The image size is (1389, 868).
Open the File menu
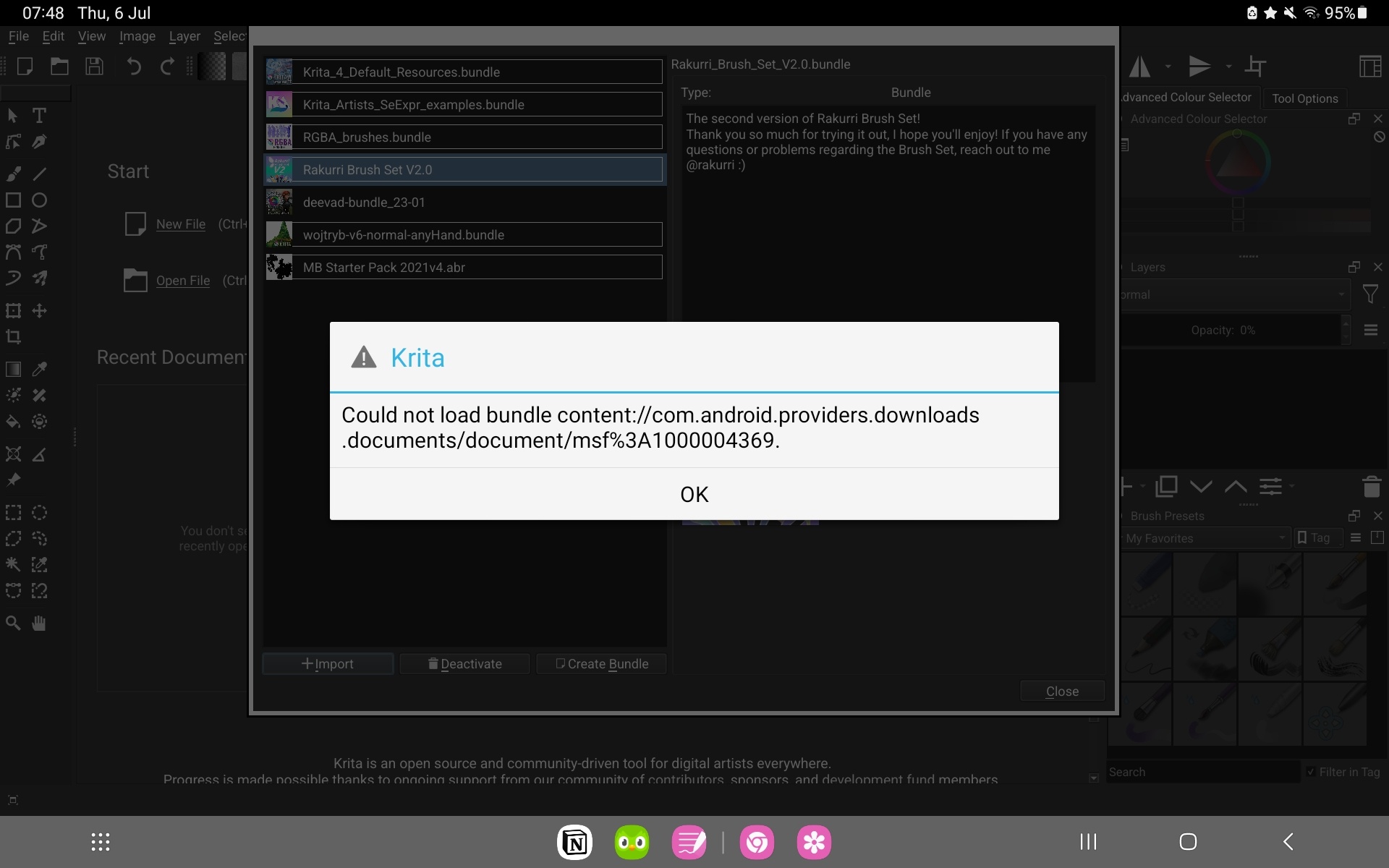pyautogui.click(x=18, y=36)
